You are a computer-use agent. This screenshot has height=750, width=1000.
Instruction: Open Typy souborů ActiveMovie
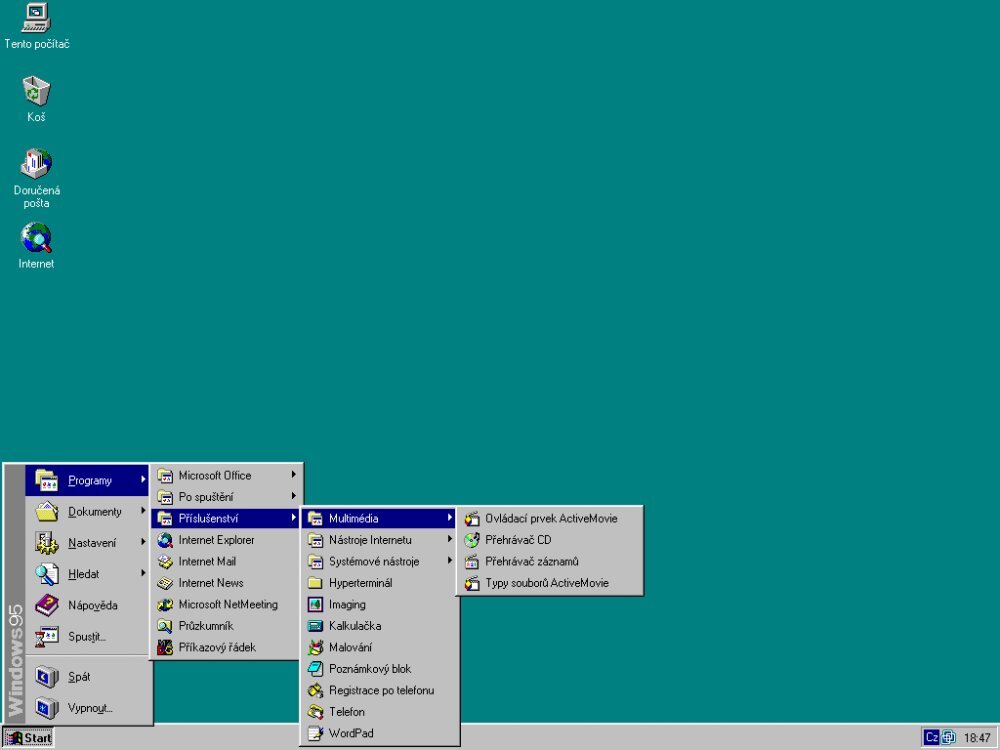pyautogui.click(x=550, y=583)
